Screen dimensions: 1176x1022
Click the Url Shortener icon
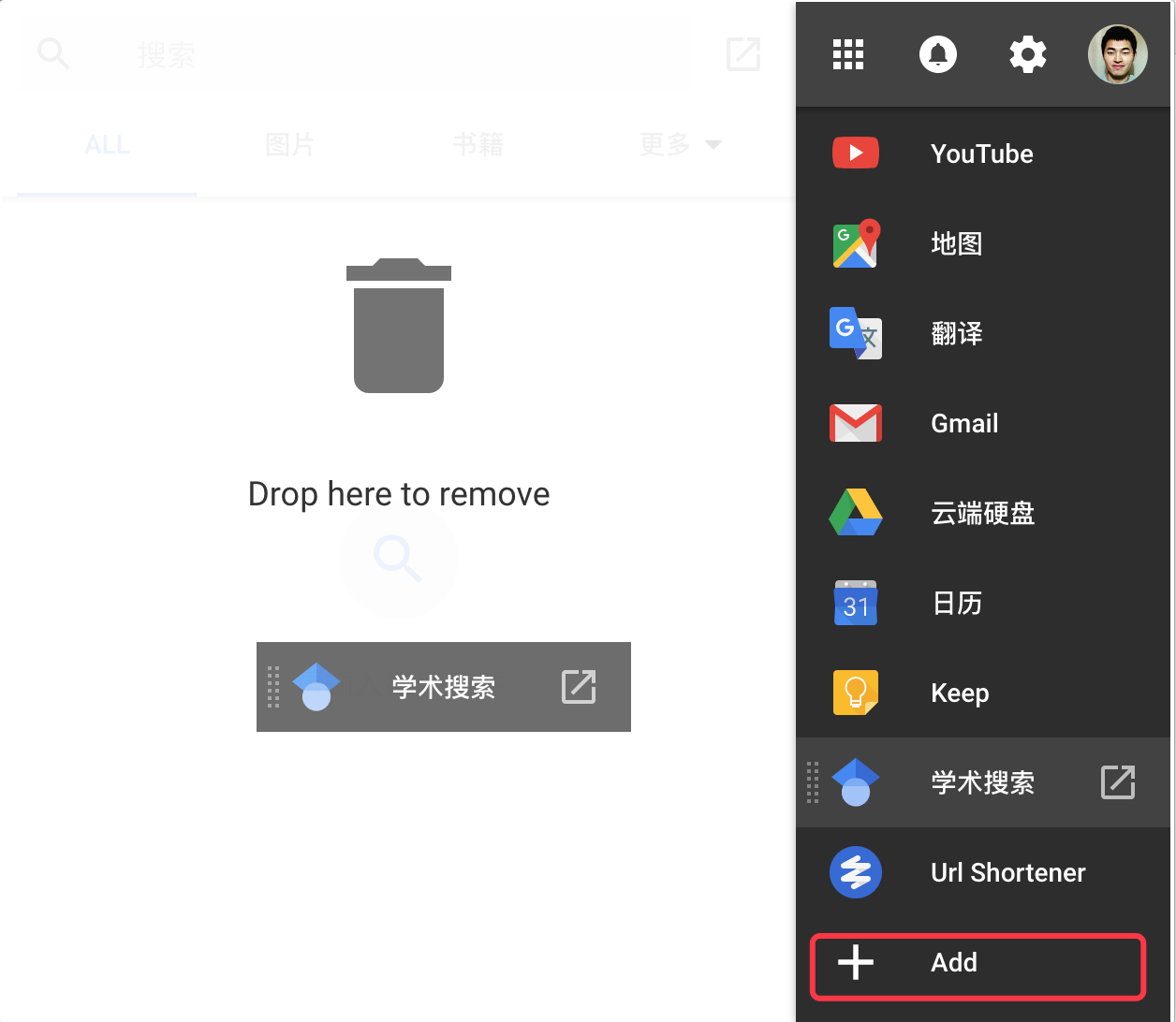[x=856, y=872]
